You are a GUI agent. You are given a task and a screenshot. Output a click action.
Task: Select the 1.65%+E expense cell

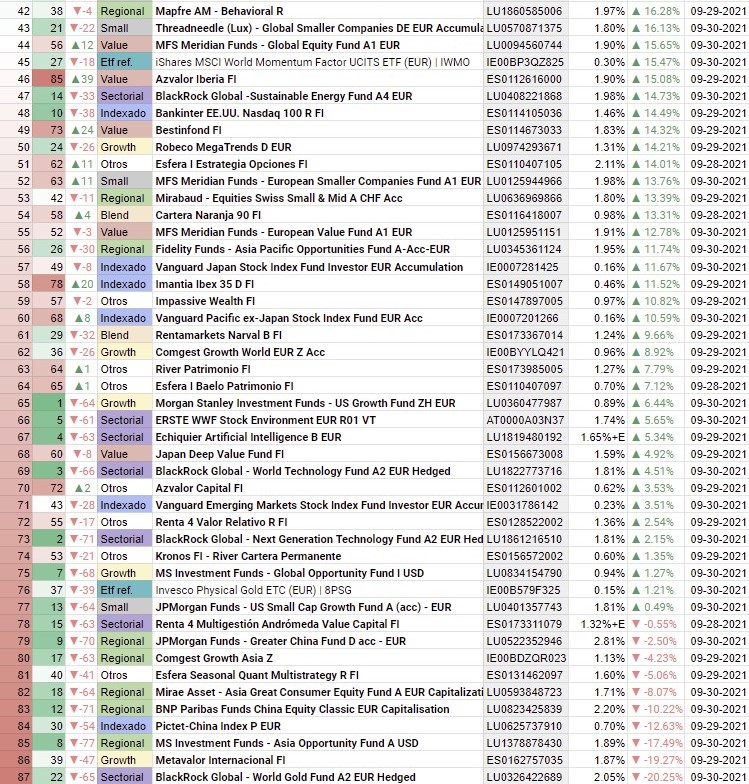tap(598, 437)
